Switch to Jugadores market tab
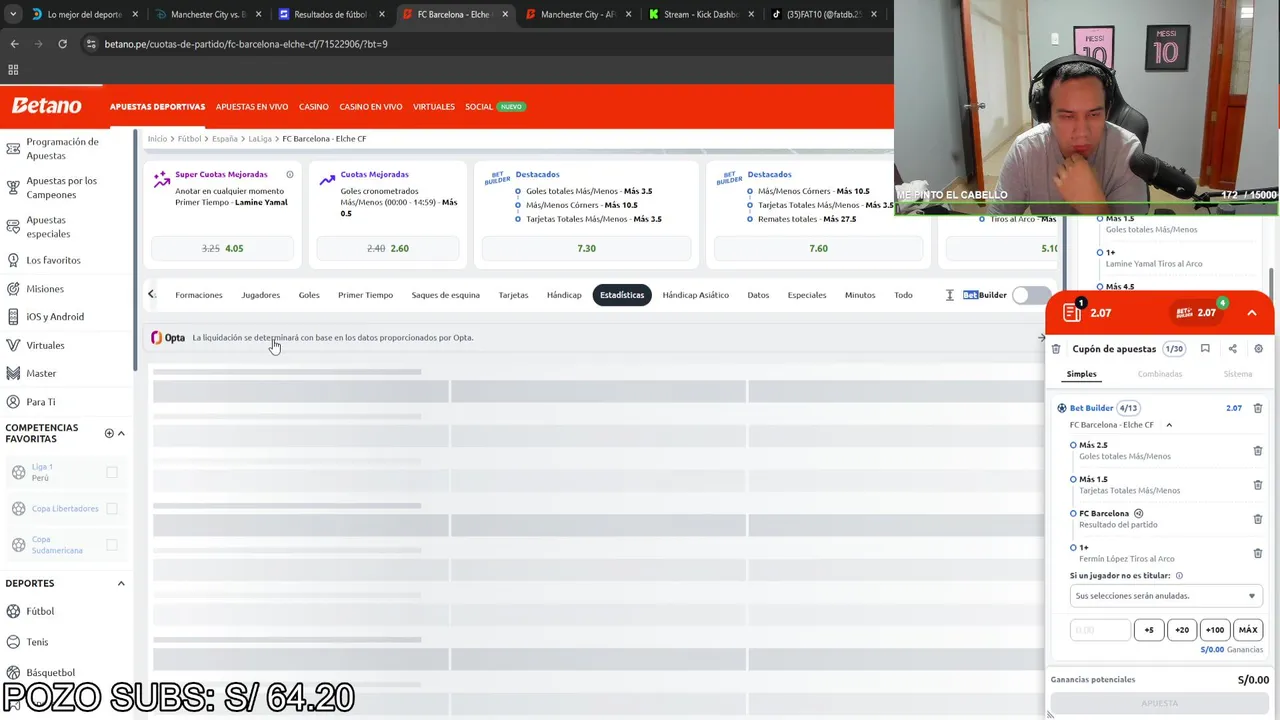 (x=260, y=295)
